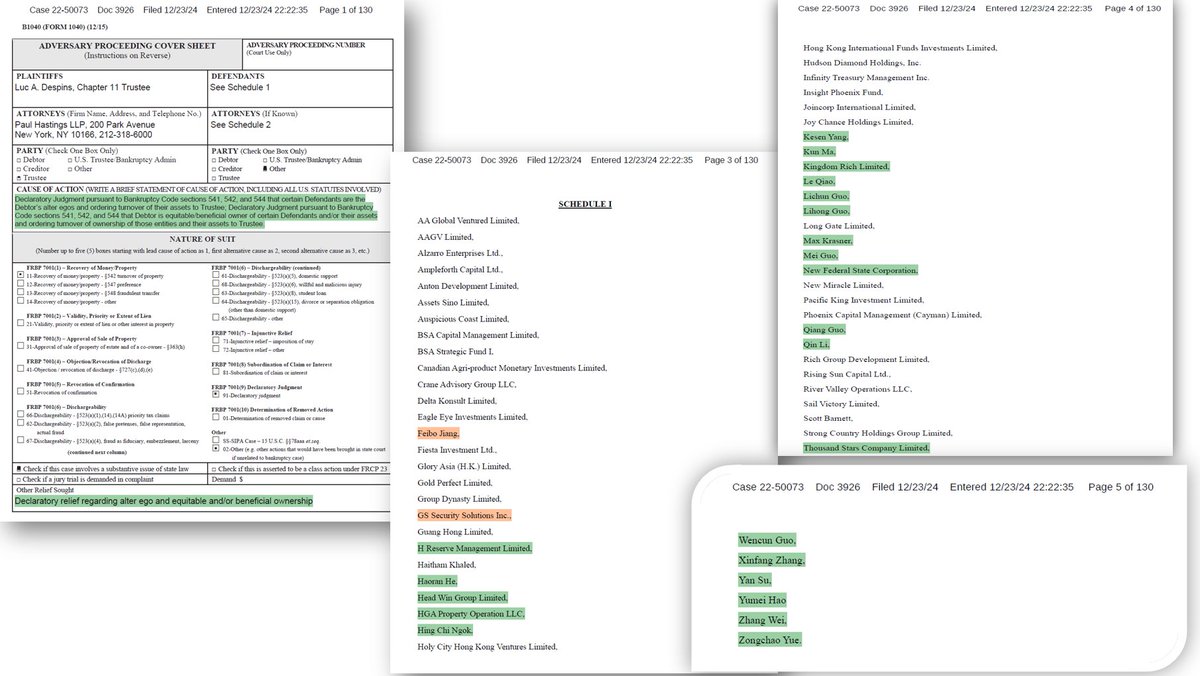Click highlighted 'Kesen Yang,'
The width and height of the screenshot is (1200, 676).
tap(826, 136)
